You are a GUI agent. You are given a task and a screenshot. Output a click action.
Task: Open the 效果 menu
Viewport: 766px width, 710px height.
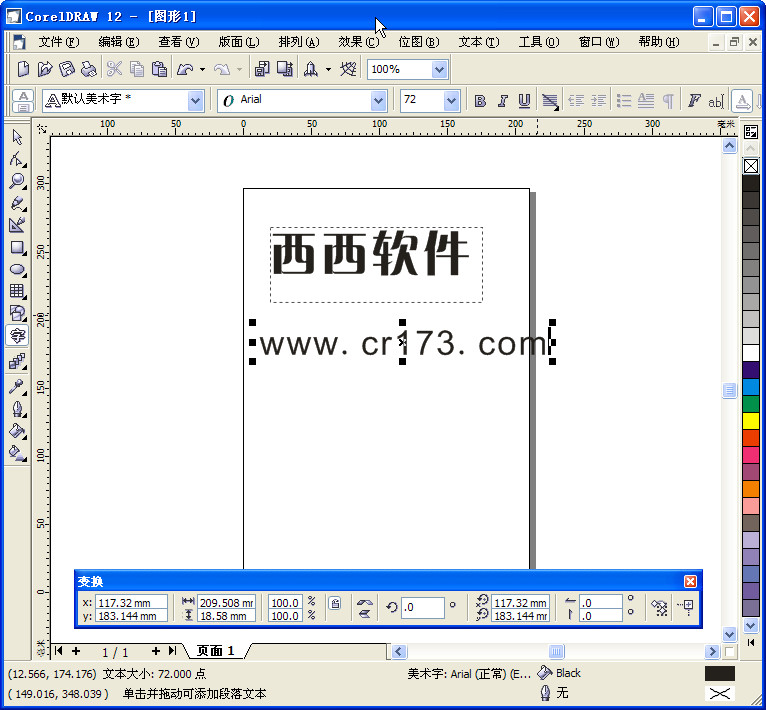(x=359, y=42)
